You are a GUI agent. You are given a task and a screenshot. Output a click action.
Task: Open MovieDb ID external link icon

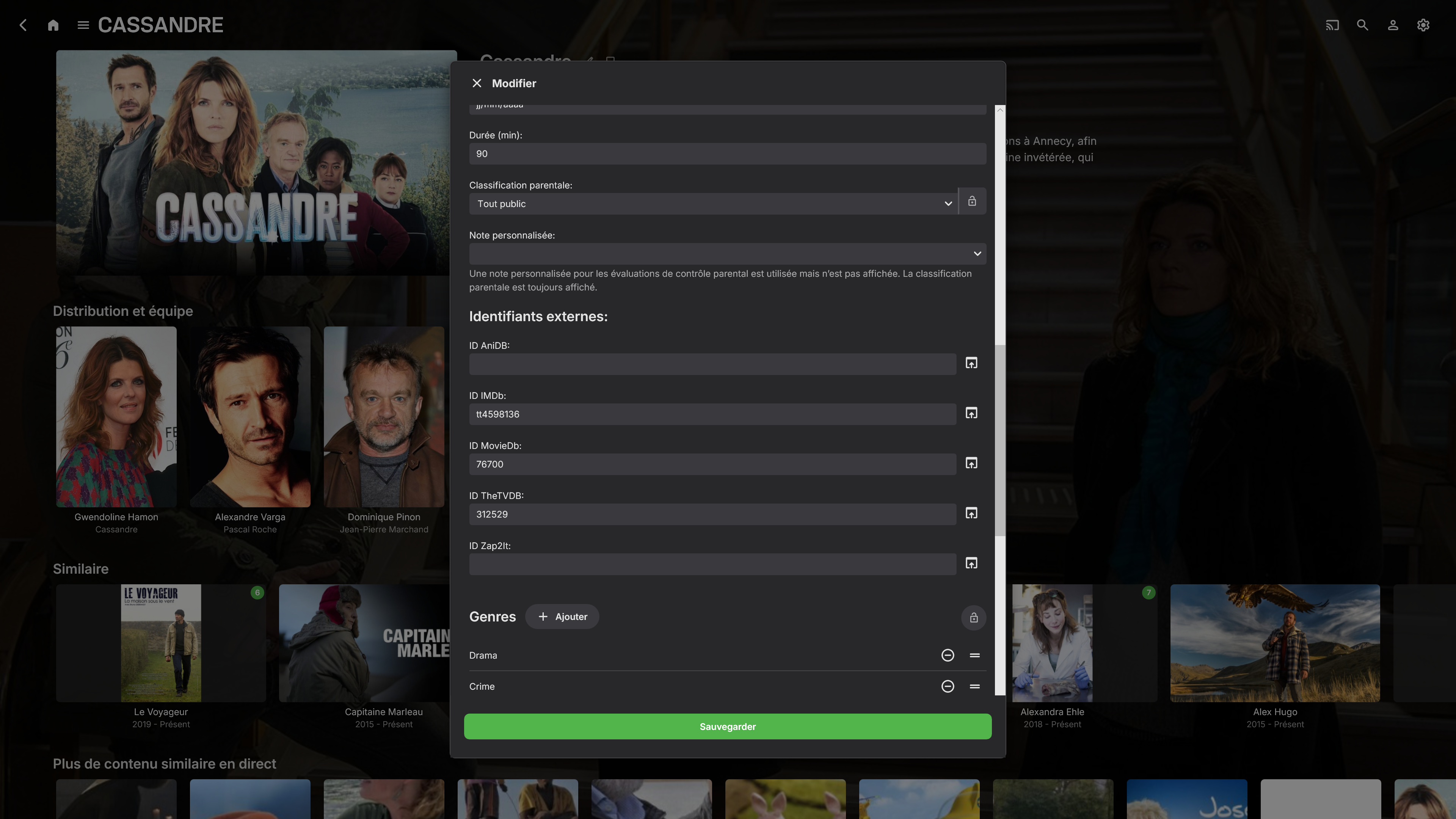coord(971,463)
